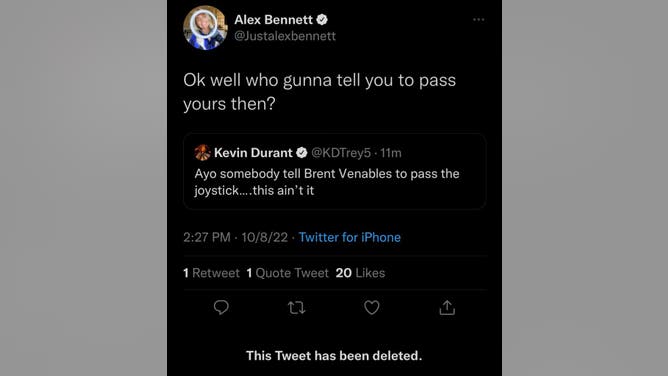Open the share upload icon

click(447, 307)
